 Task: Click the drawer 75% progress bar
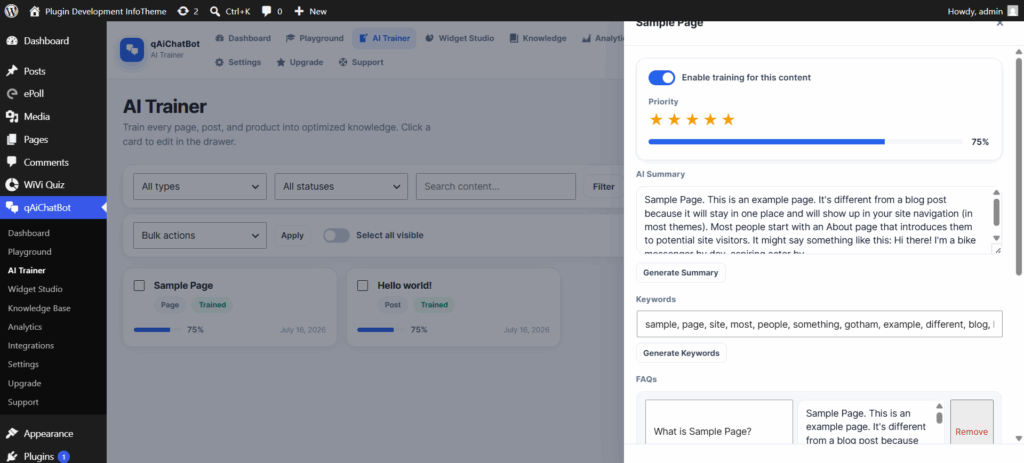point(805,142)
